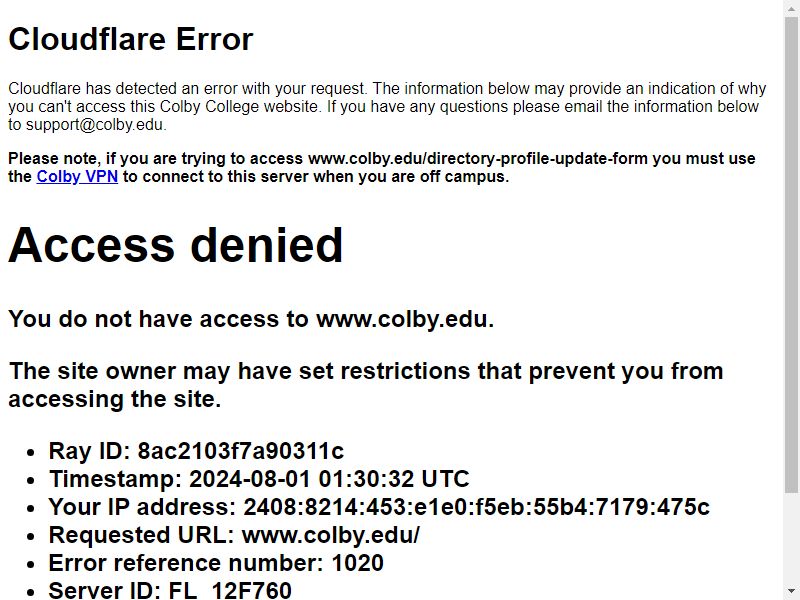Click the Requested URL www.colby.edu/ line
Image resolution: width=800 pixels, height=600 pixels.
click(x=234, y=535)
